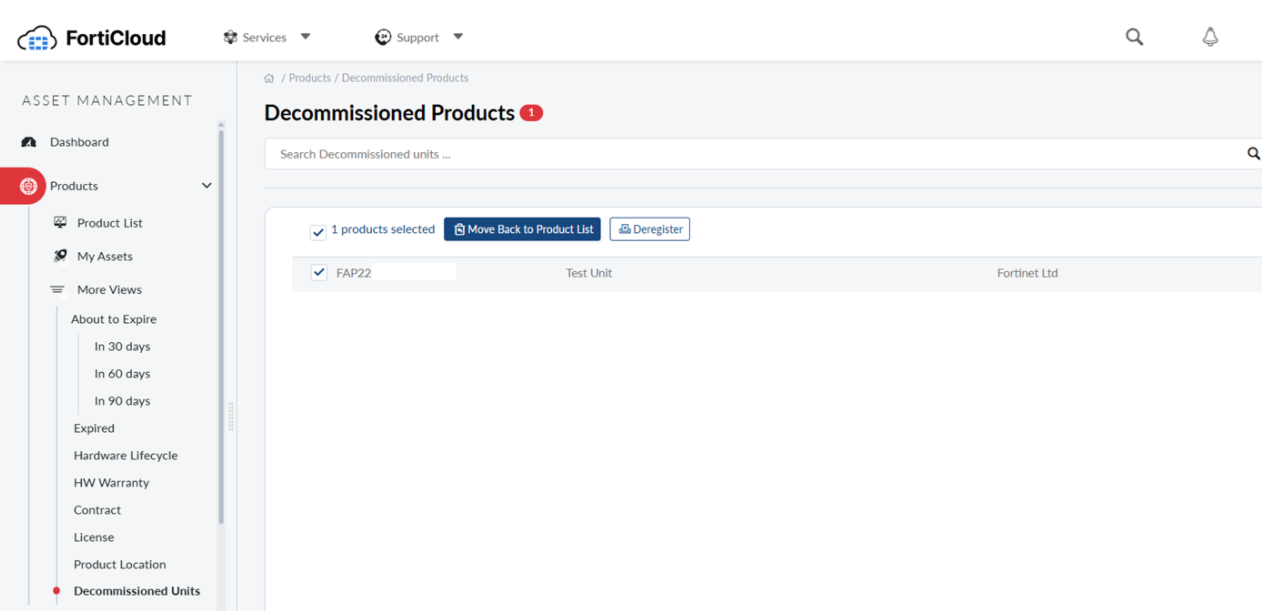Image resolution: width=1267 pixels, height=615 pixels.
Task: Click the FAP22 serial number cell
Action: pyautogui.click(x=354, y=273)
